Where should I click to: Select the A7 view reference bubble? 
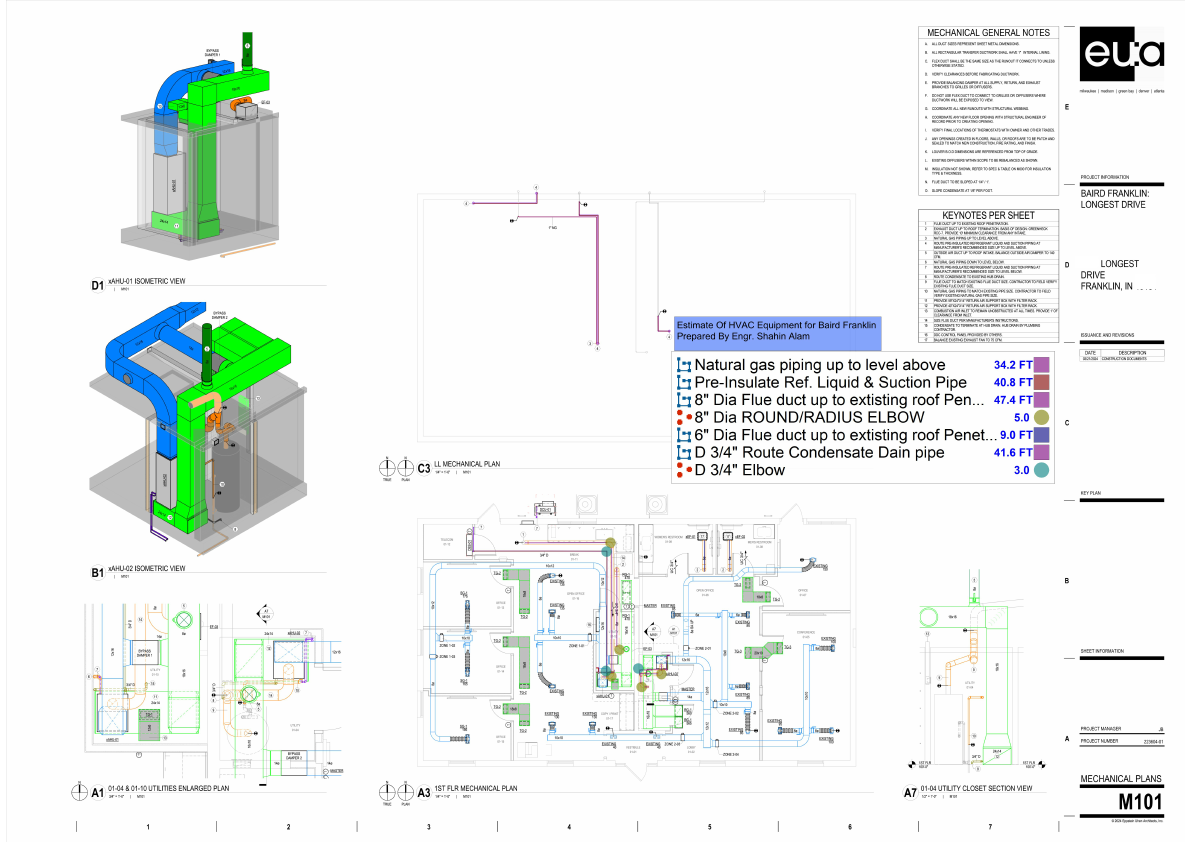pyautogui.click(x=909, y=789)
